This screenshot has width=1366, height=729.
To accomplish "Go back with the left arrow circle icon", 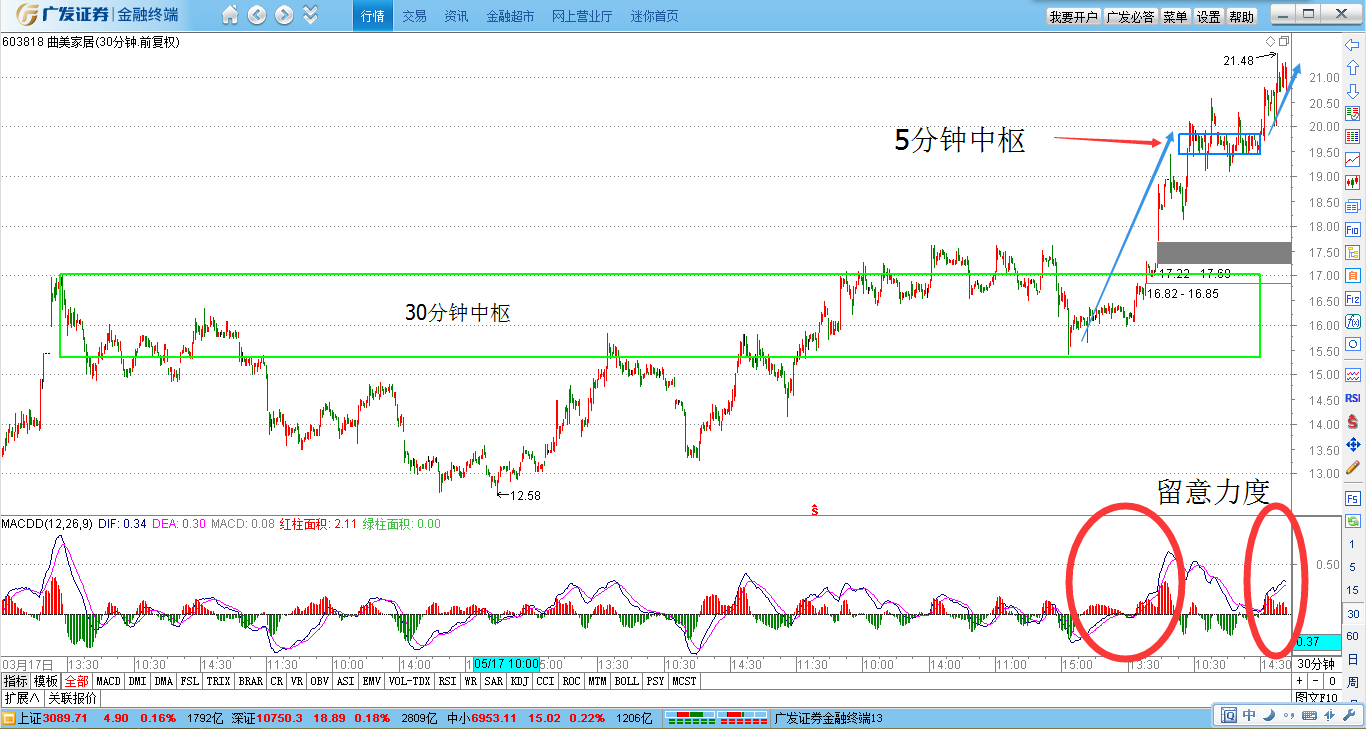I will point(257,15).
